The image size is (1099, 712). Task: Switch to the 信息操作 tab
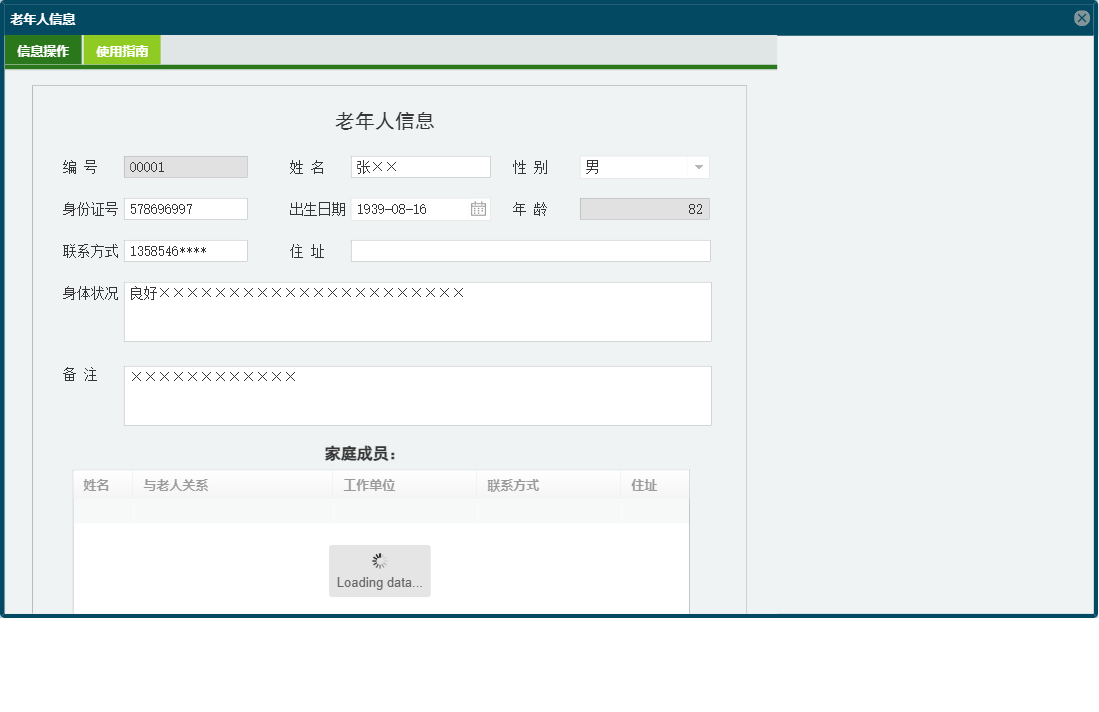pos(42,48)
